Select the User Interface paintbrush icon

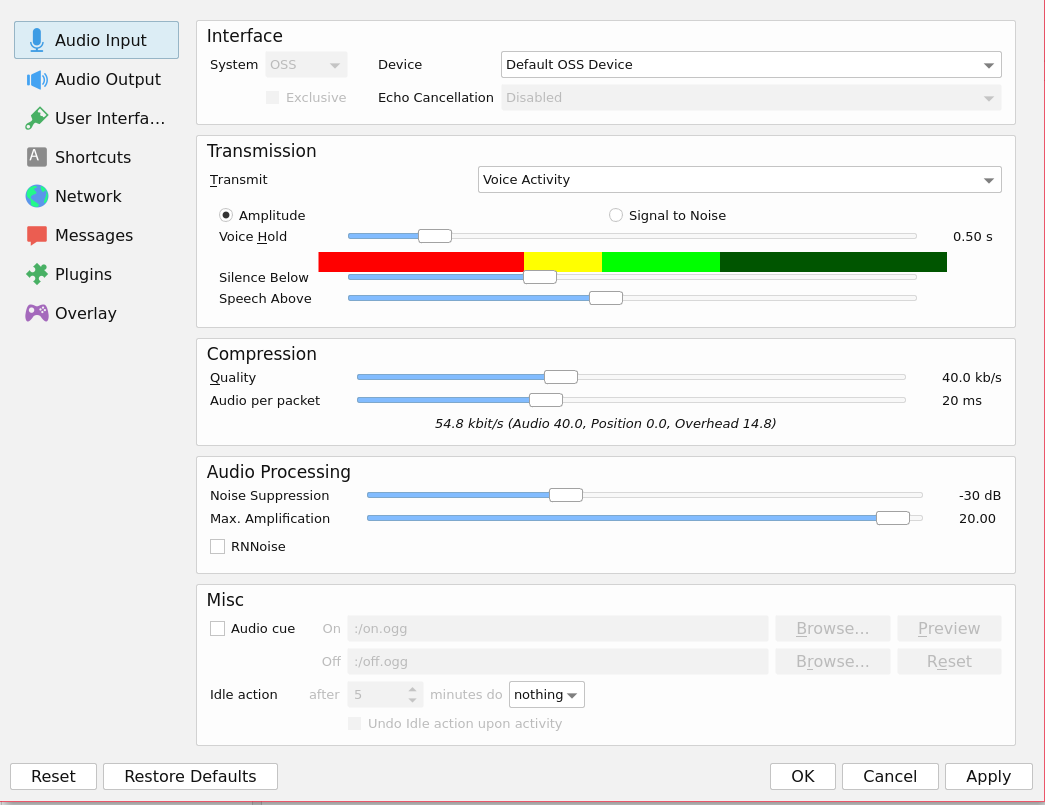coord(37,119)
